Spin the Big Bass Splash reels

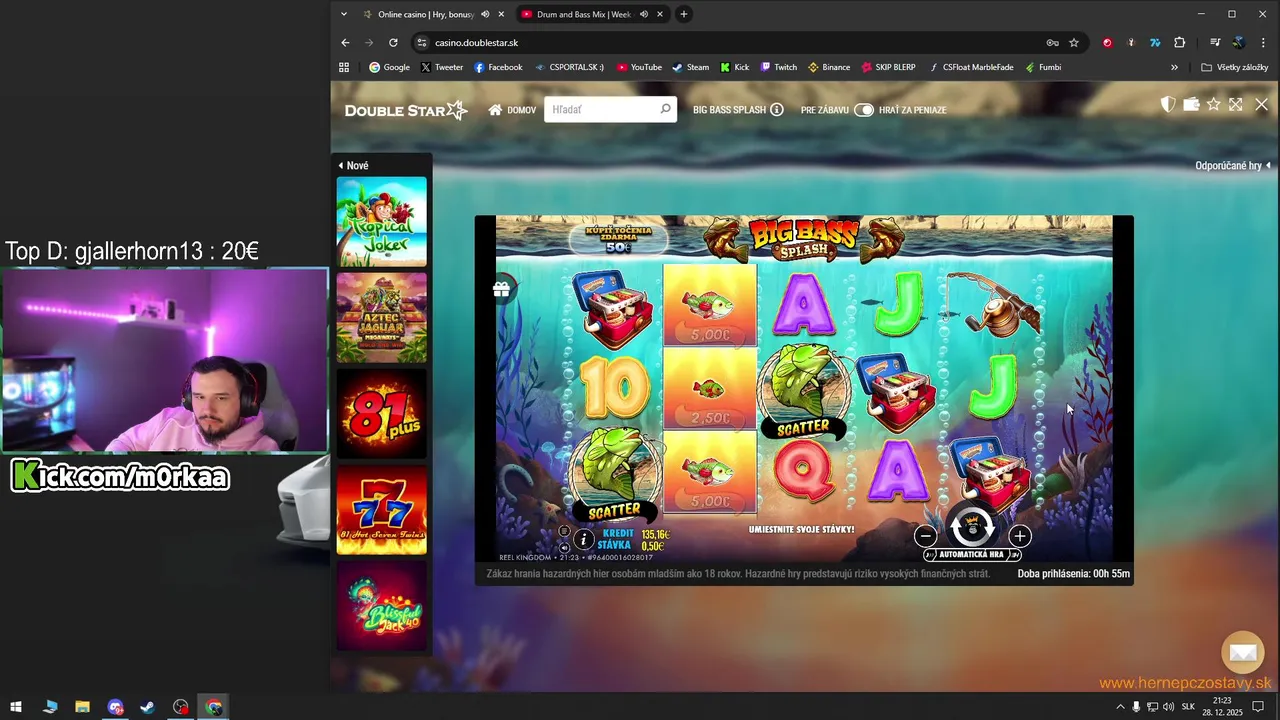tap(971, 527)
